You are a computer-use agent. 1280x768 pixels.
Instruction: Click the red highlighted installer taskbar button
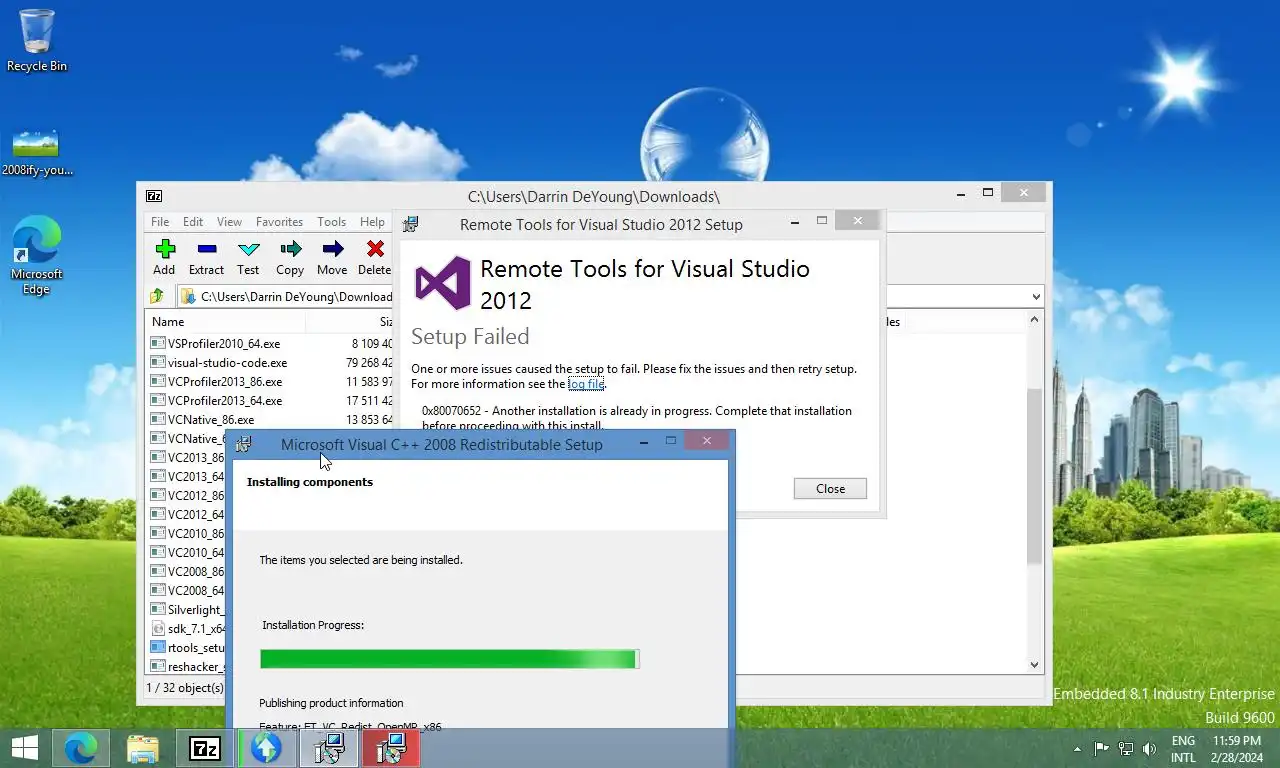point(391,747)
